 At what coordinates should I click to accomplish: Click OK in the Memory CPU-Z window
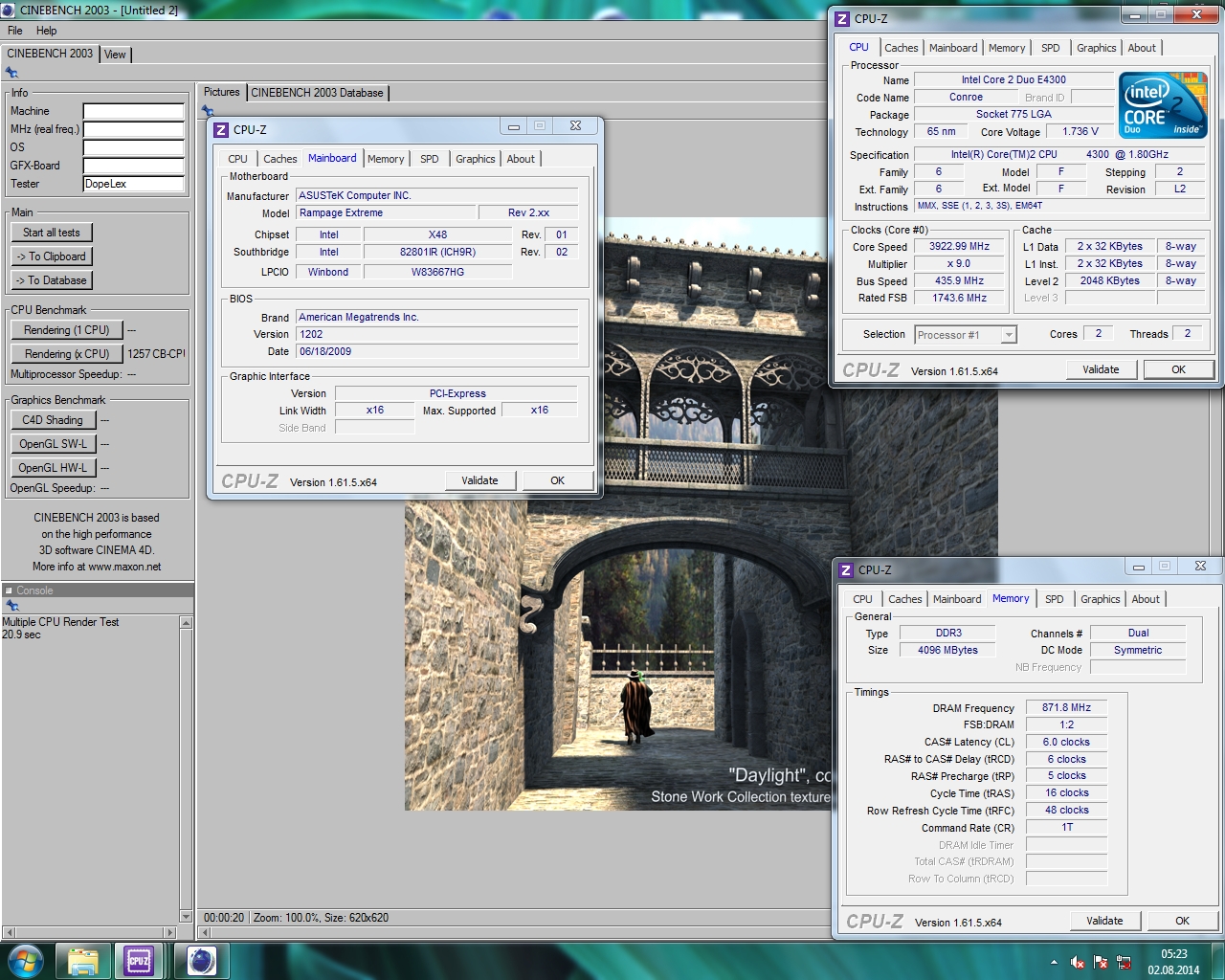click(x=1182, y=921)
